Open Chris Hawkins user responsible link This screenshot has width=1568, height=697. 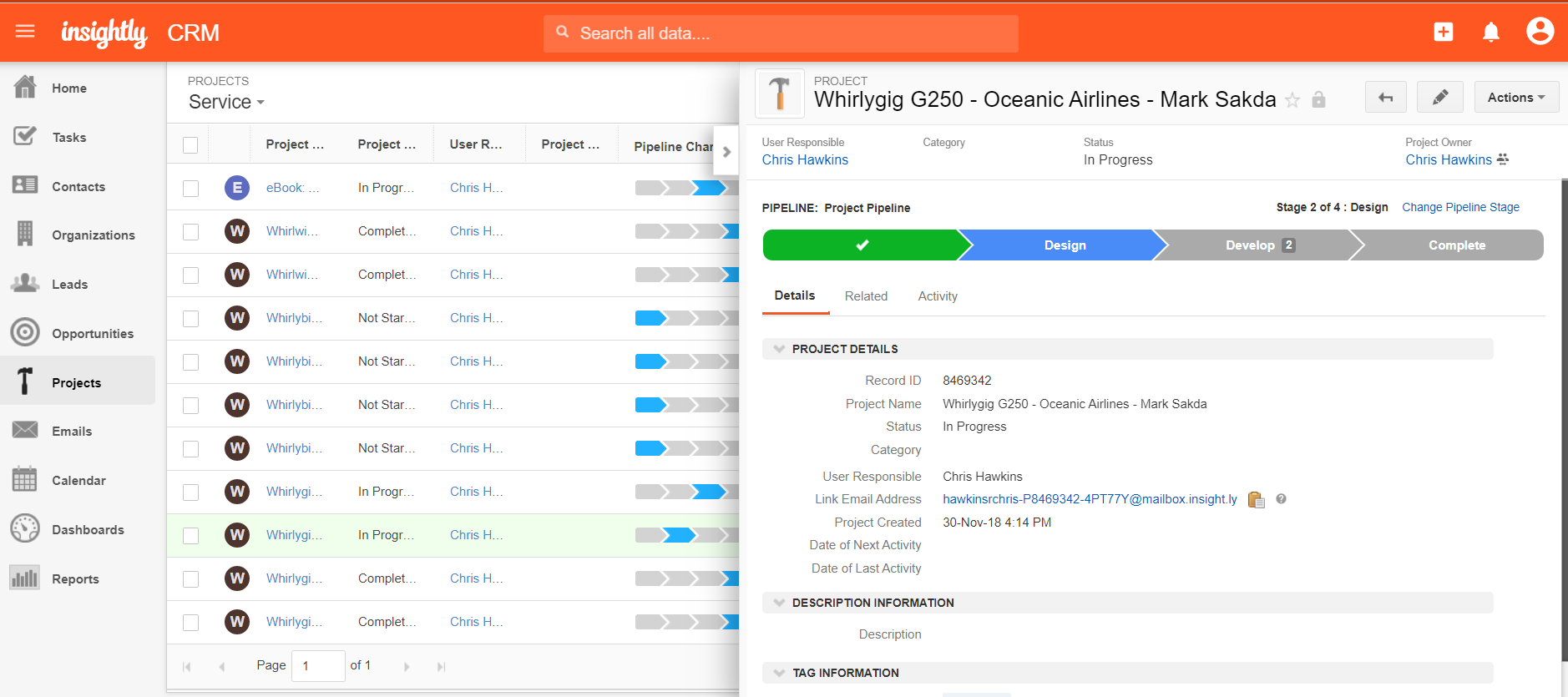[x=804, y=160]
